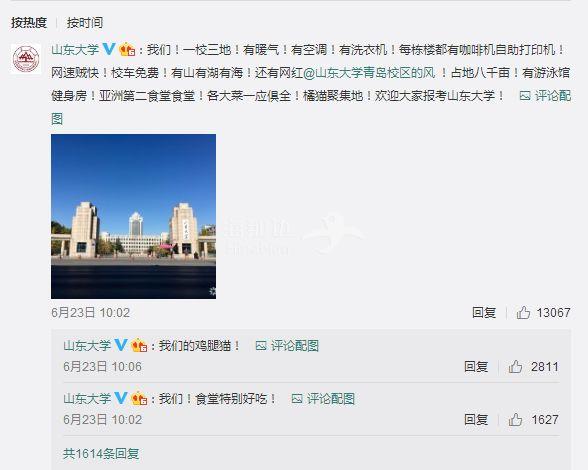This screenshot has height=470, width=588.
Task: Open 山东大学 username on main comment
Action: pos(75,50)
